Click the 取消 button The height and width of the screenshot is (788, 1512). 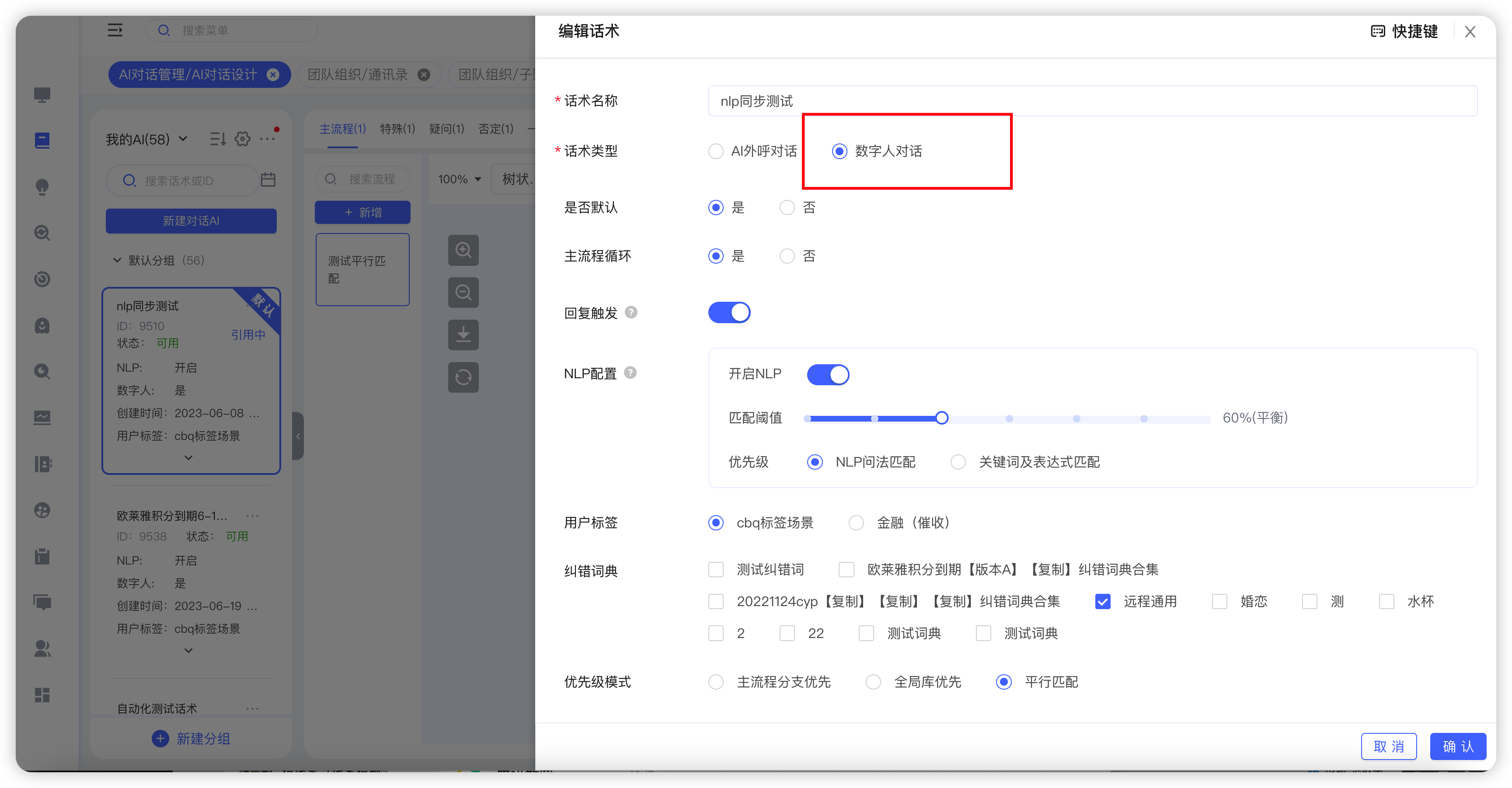tap(1389, 747)
